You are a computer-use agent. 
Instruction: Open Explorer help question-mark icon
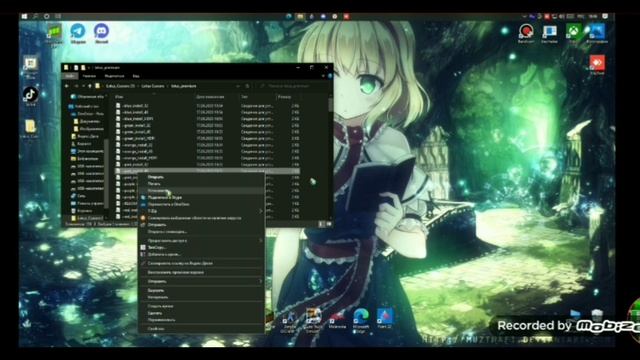pos(330,76)
